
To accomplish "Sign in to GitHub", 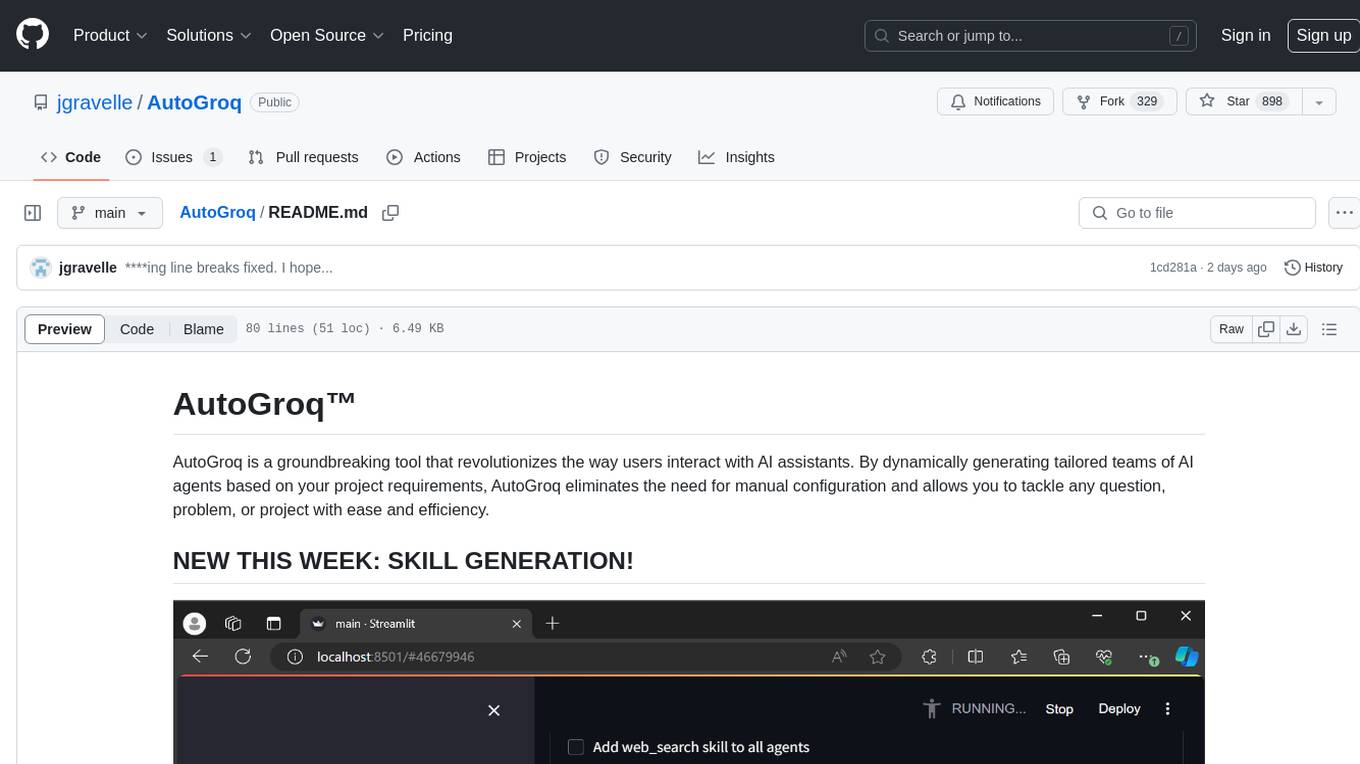I will pos(1245,35).
